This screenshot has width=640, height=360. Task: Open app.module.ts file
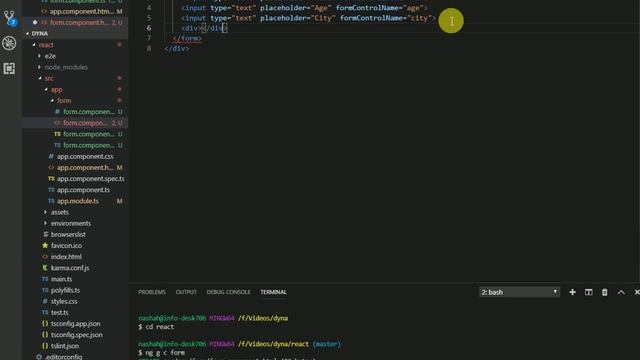click(x=78, y=201)
